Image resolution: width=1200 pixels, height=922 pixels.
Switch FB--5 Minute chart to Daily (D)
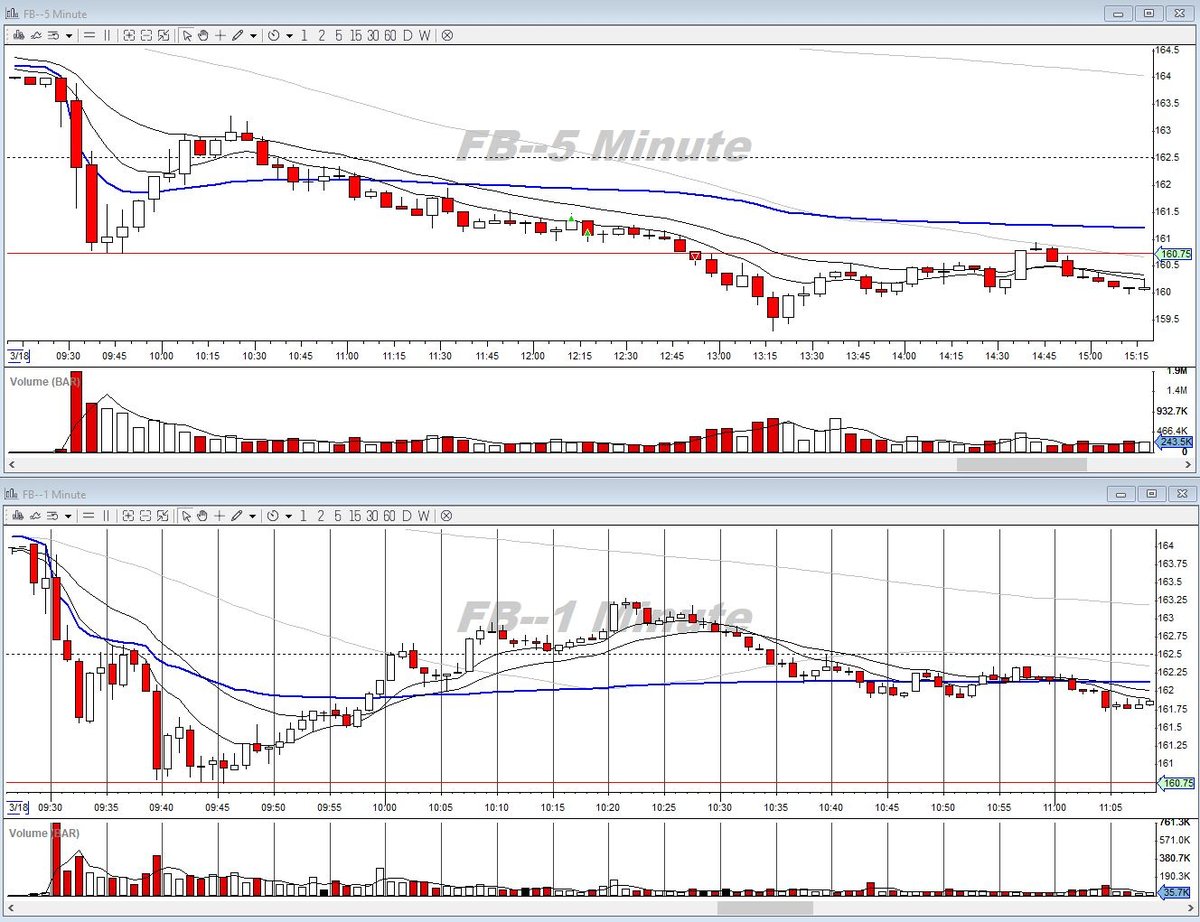(407, 35)
